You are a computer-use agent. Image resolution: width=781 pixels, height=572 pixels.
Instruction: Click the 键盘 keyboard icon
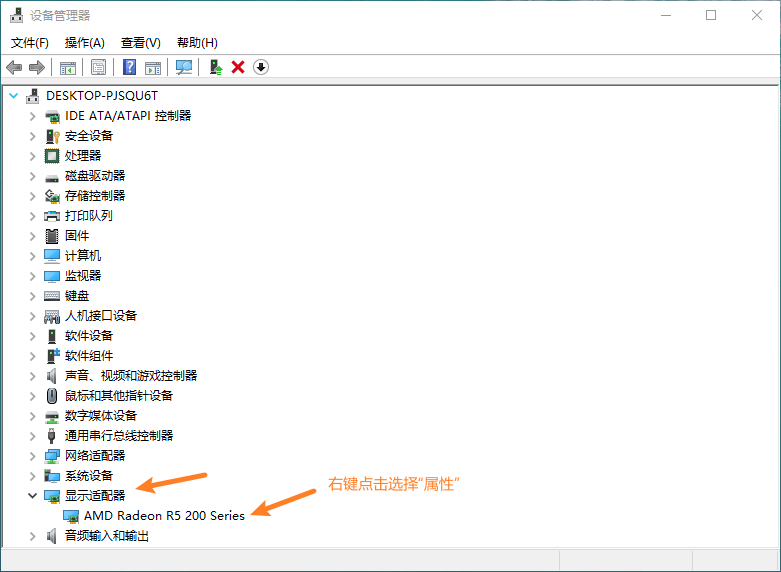point(52,296)
